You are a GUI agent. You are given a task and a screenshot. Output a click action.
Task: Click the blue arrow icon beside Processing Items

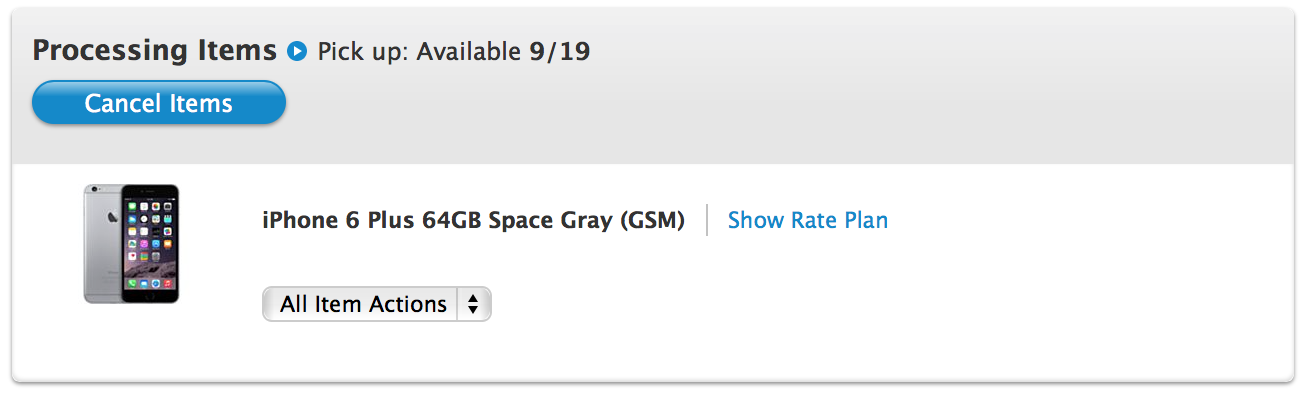pos(296,50)
